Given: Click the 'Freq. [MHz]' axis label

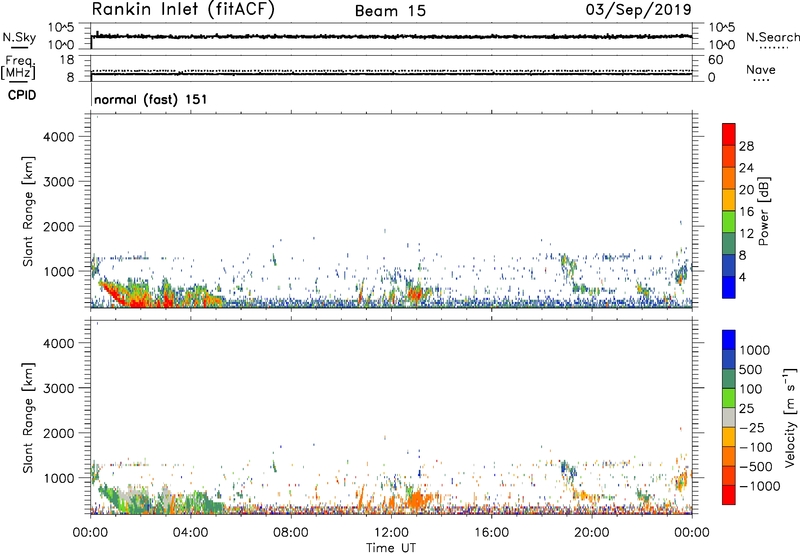Looking at the screenshot, I should point(19,67).
